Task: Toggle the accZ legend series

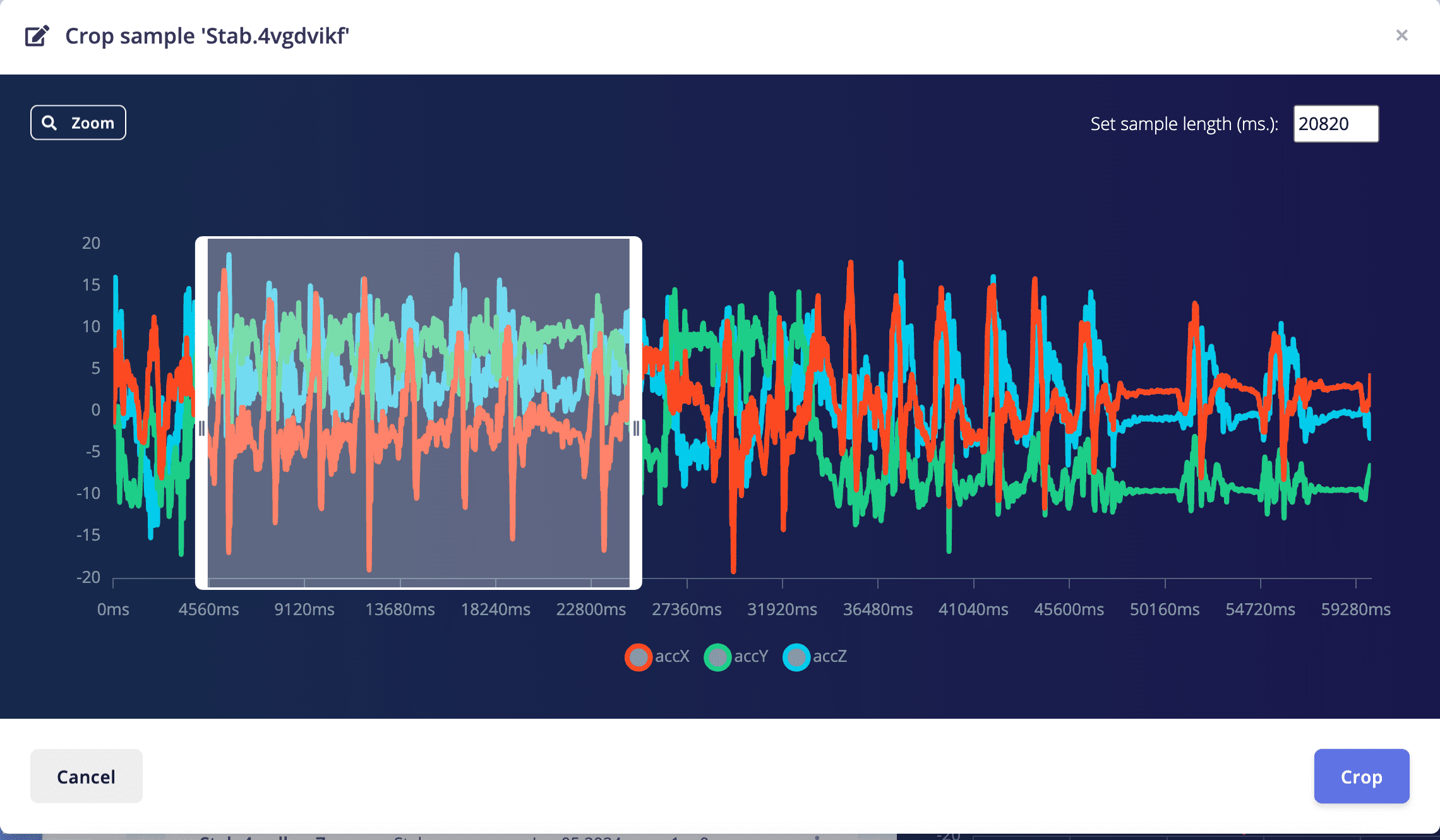Action: click(815, 657)
